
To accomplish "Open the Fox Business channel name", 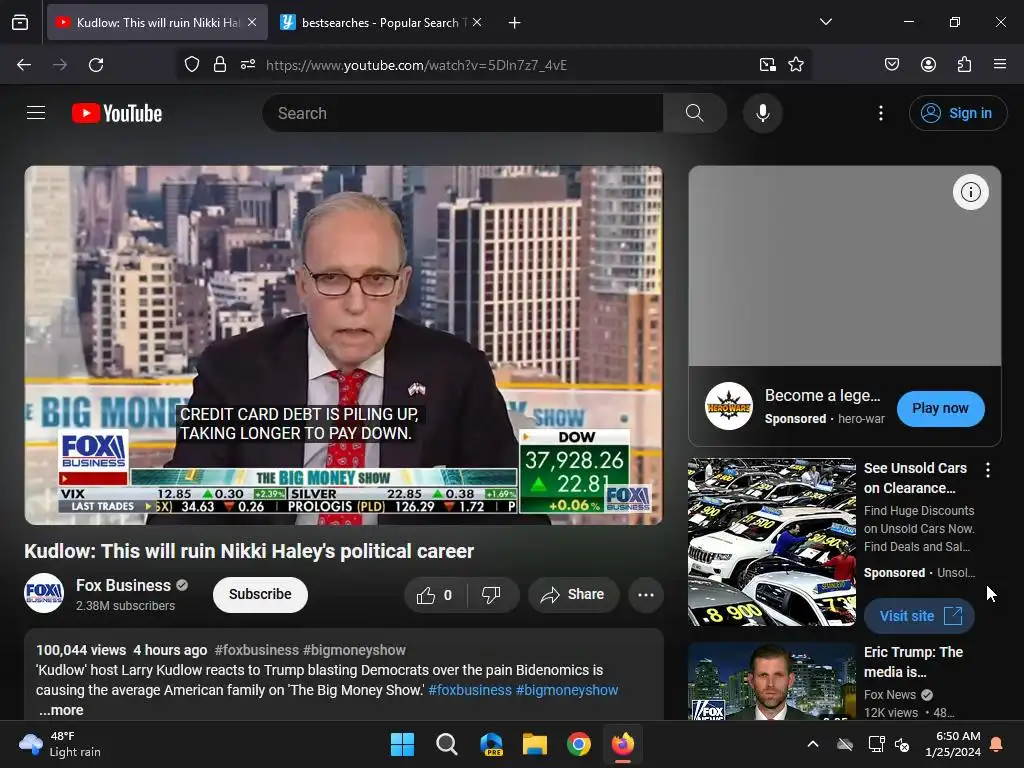I will 123,585.
